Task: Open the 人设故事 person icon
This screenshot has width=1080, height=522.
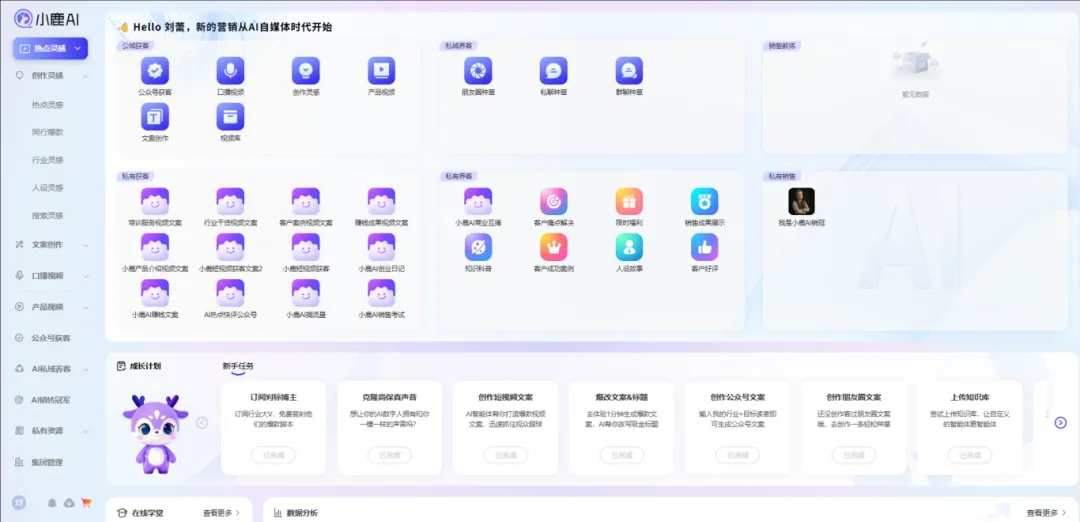Action: pos(629,247)
